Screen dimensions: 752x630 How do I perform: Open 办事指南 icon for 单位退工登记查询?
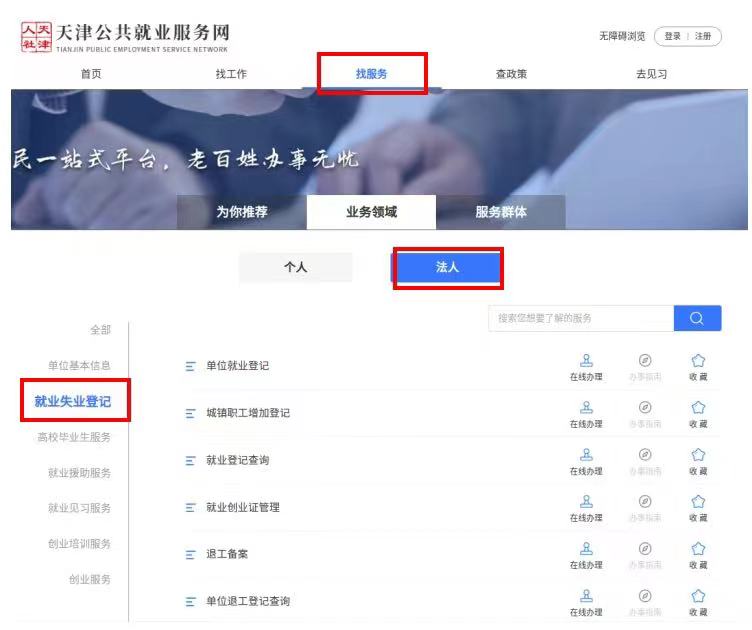coord(645,596)
